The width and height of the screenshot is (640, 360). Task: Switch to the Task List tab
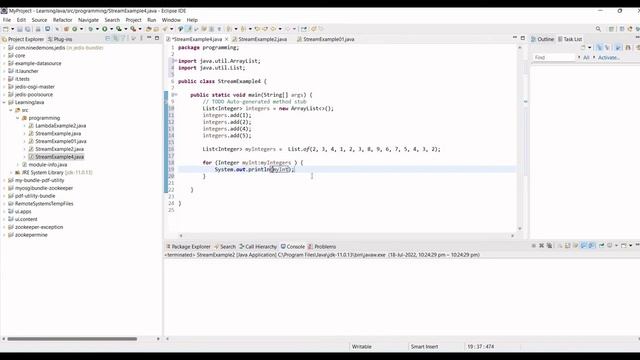pyautogui.click(x=570, y=39)
